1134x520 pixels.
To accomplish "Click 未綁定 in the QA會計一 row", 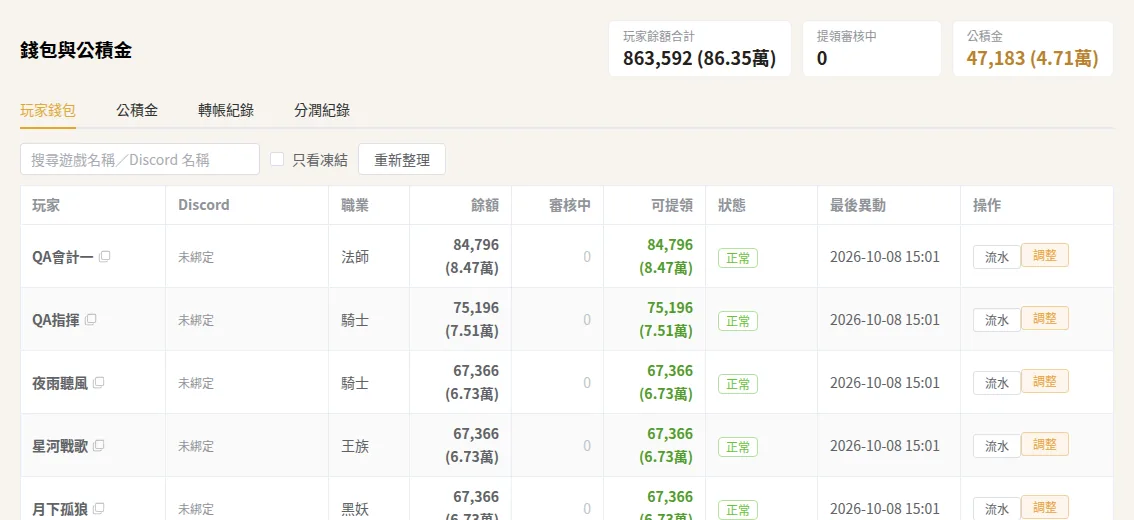I will pos(196,257).
